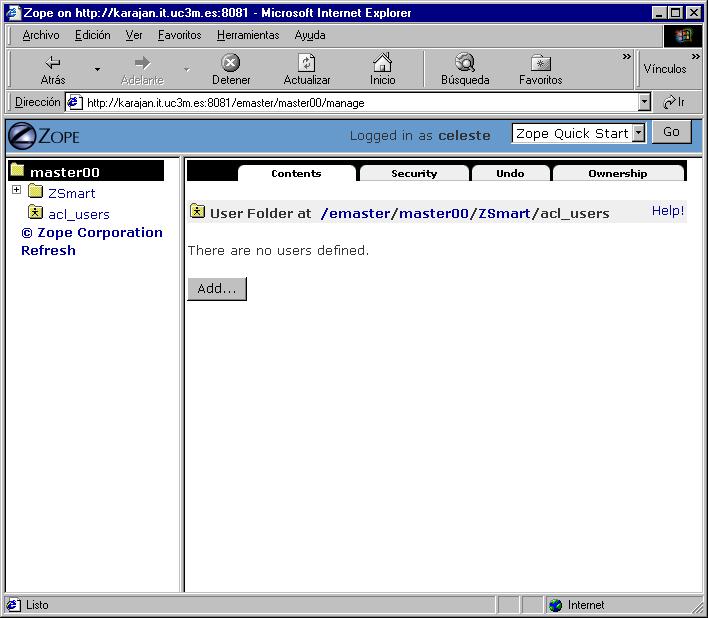Open the address bar dropdown arrow
The height and width of the screenshot is (618, 708).
click(644, 102)
